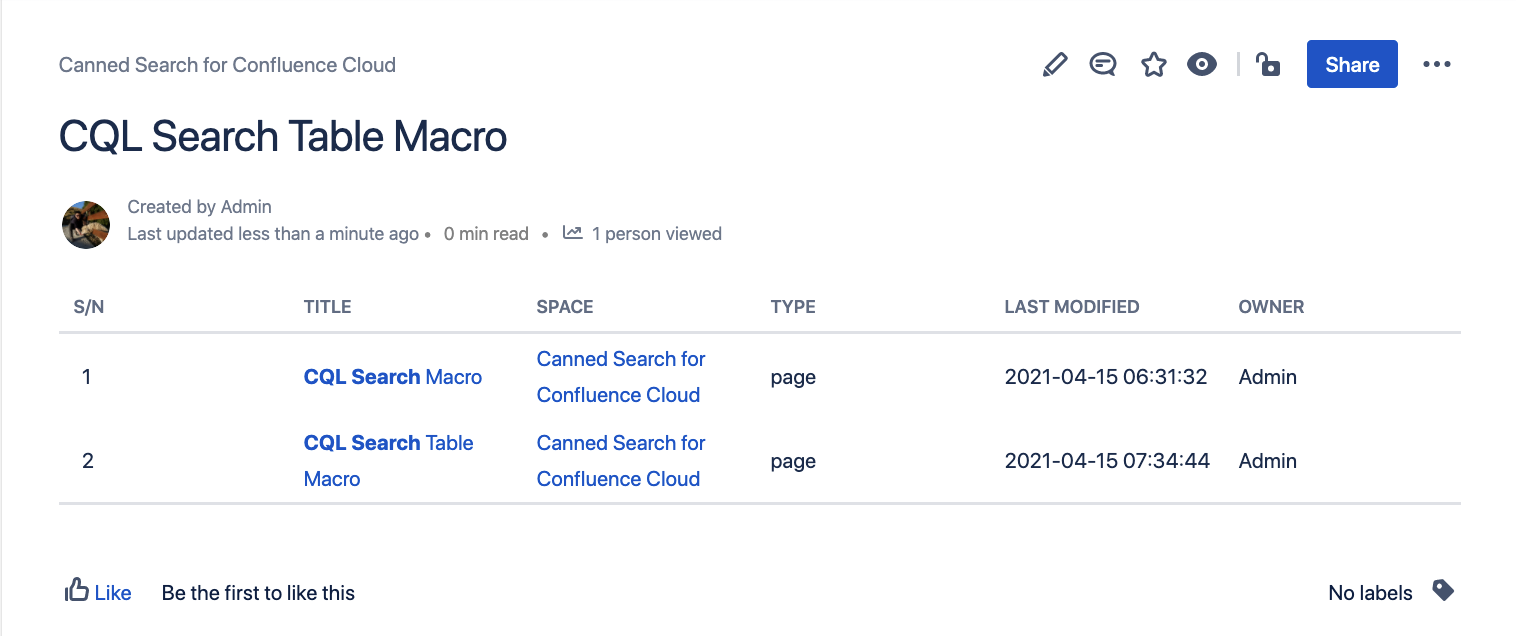Click the Admin author avatar

click(x=86, y=224)
